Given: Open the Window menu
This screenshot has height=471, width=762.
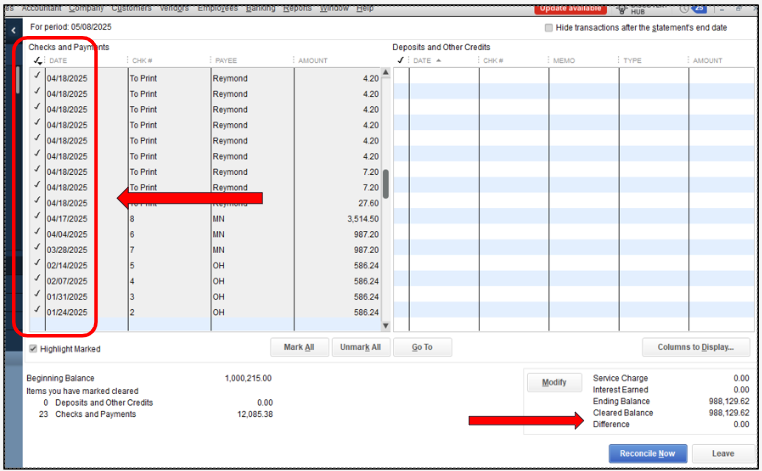Looking at the screenshot, I should 334,8.
